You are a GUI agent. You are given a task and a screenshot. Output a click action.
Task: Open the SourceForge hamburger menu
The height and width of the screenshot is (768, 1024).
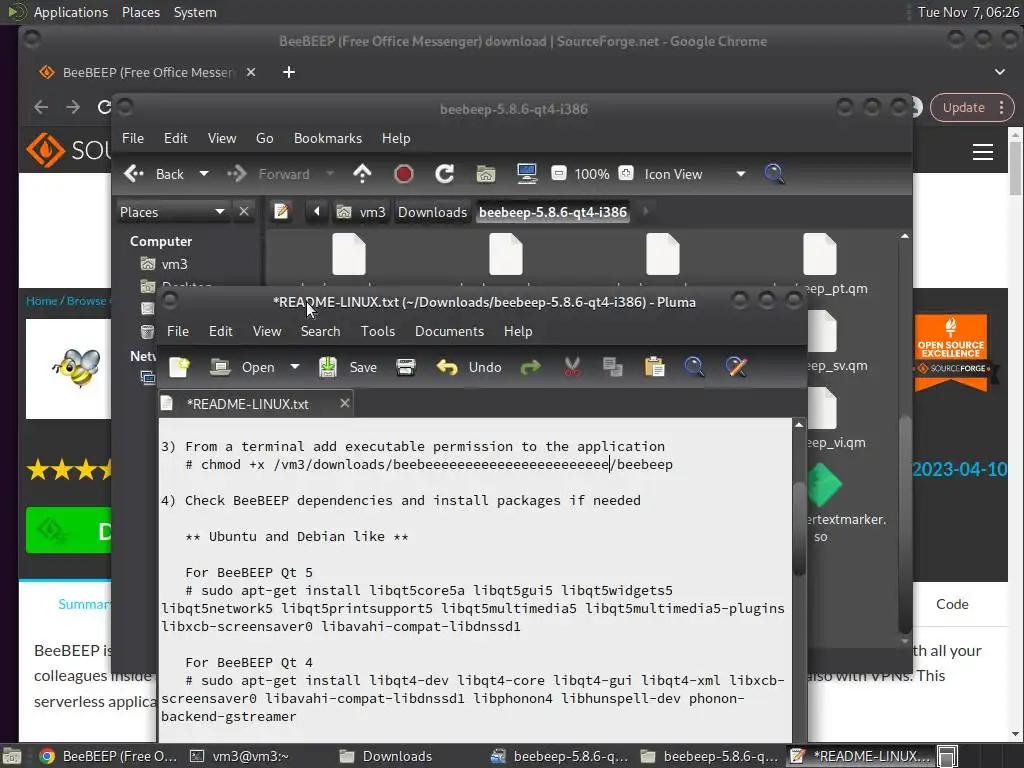982,152
